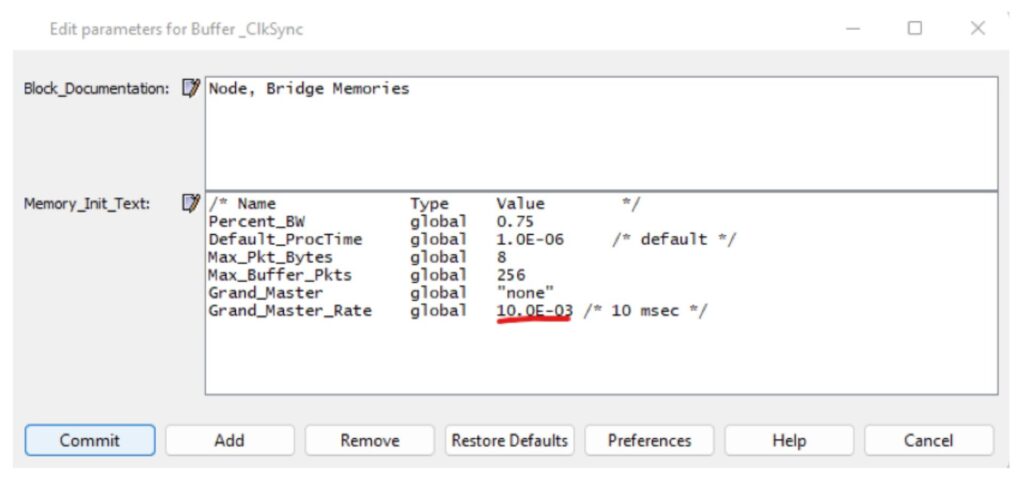The height and width of the screenshot is (488, 1024).
Task: Click the Add button
Action: [x=229, y=440]
